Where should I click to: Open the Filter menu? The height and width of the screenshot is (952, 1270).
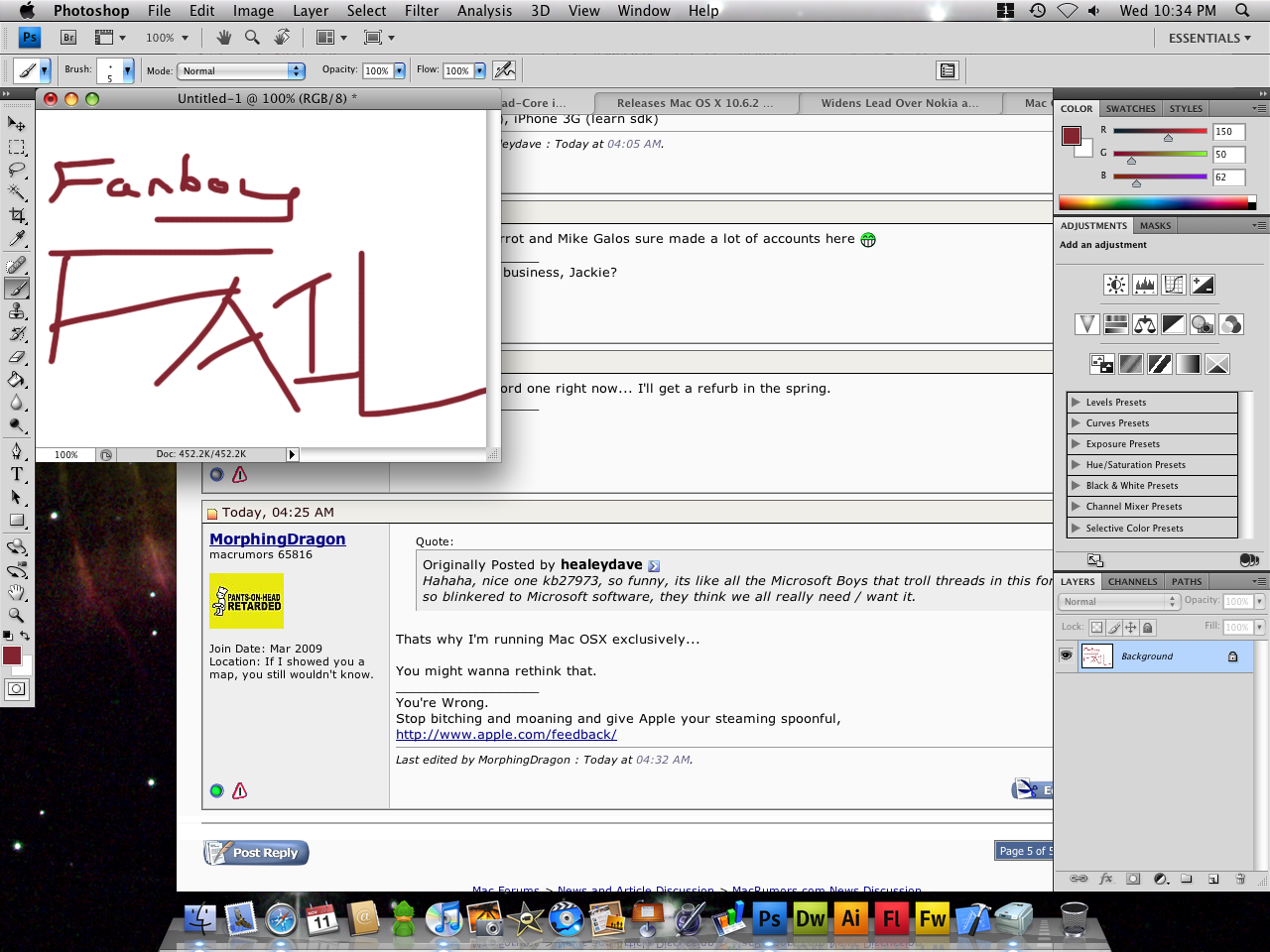pos(422,10)
